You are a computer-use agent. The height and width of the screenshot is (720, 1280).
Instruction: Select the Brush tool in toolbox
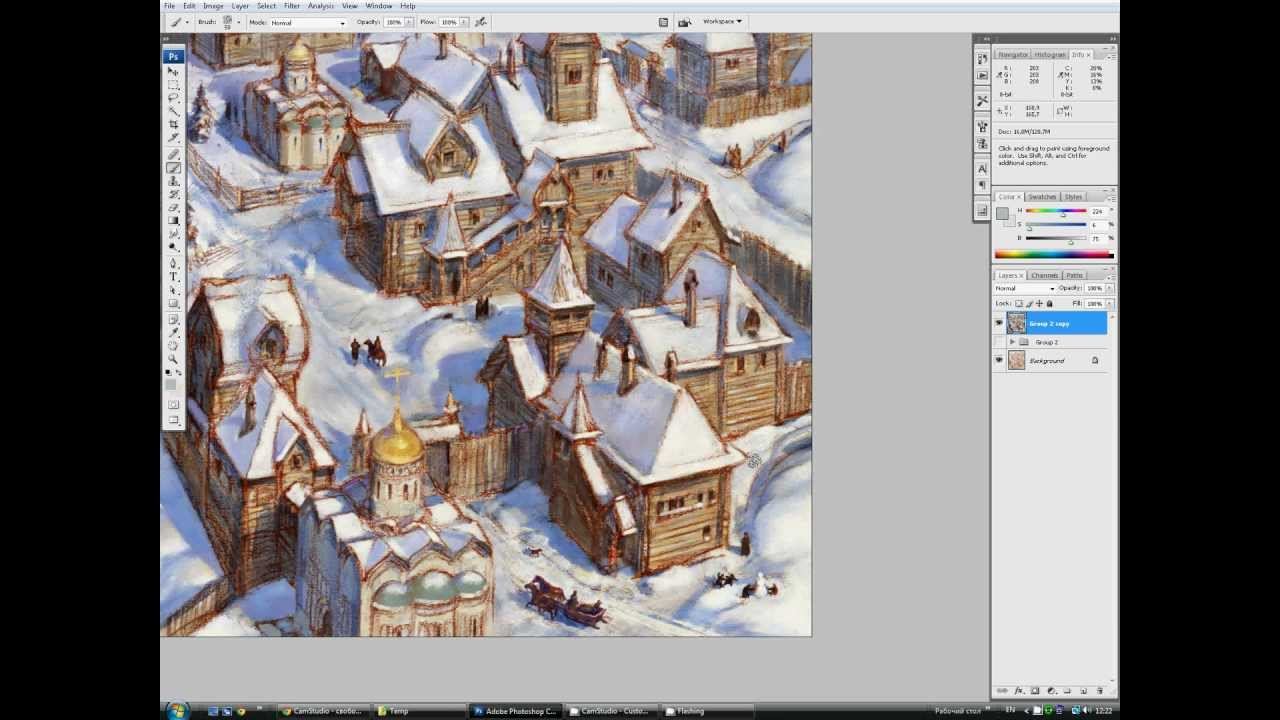(x=173, y=167)
